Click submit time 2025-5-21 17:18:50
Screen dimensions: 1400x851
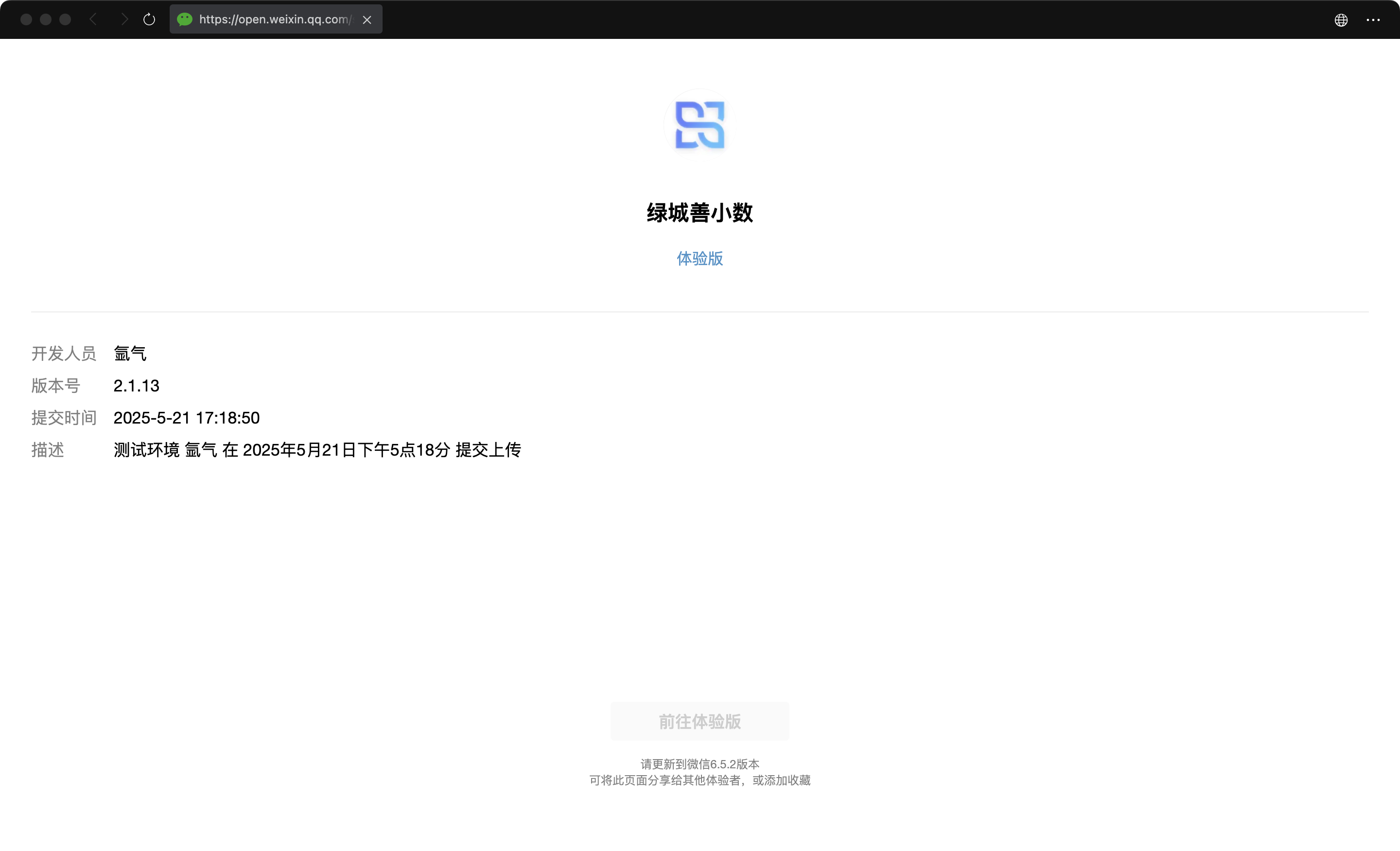pos(186,417)
